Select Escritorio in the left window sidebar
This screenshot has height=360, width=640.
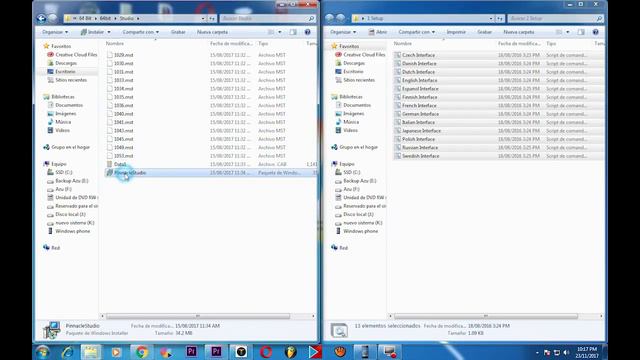[x=65, y=71]
